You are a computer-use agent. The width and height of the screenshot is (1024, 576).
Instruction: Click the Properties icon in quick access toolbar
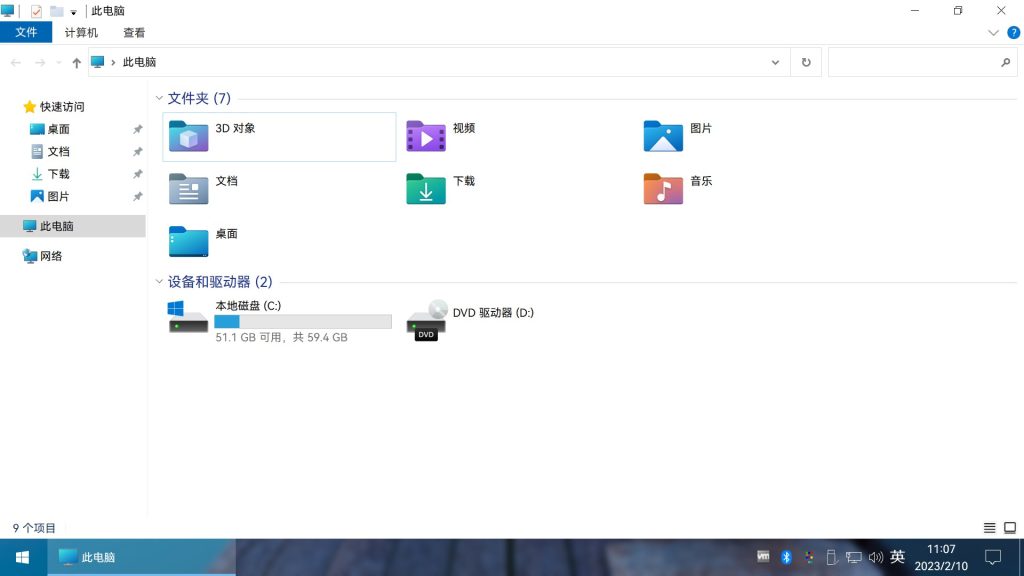pyautogui.click(x=35, y=10)
